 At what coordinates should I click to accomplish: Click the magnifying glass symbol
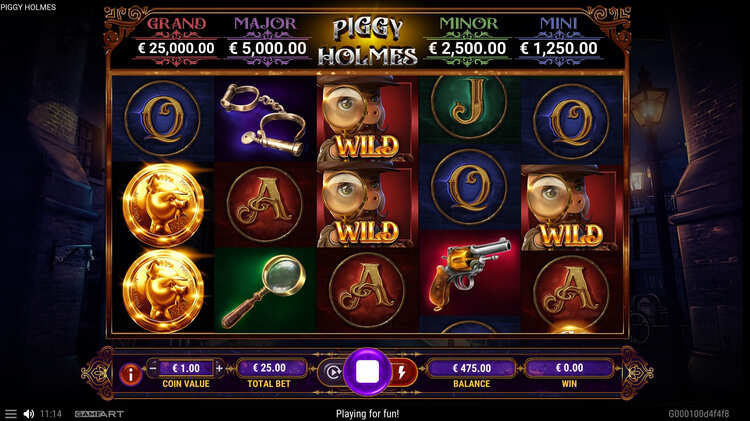264,291
